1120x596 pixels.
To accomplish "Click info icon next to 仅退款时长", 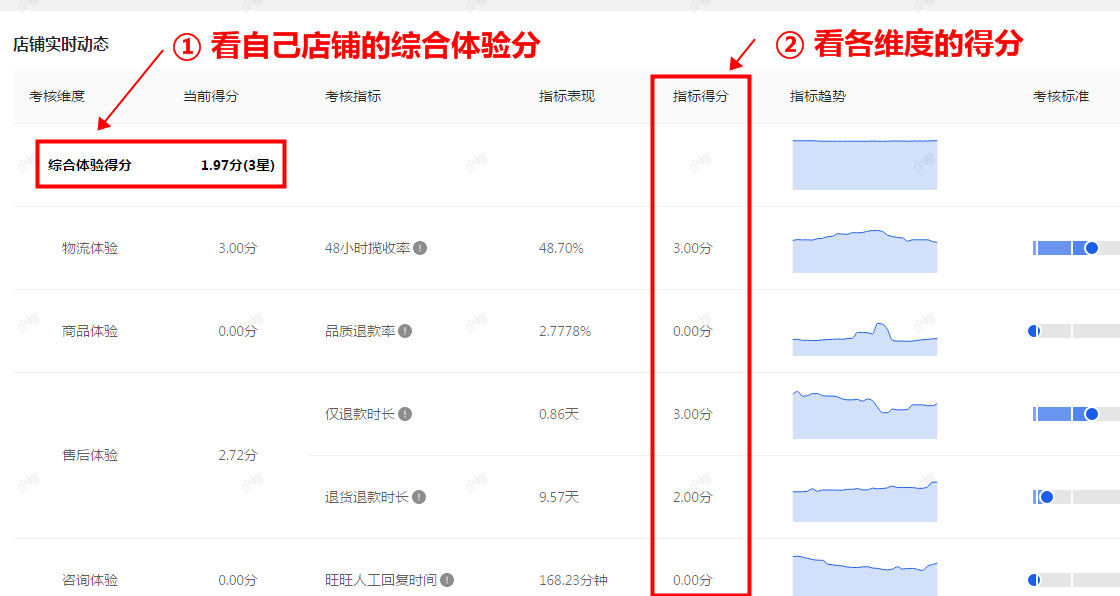I will point(404,414).
